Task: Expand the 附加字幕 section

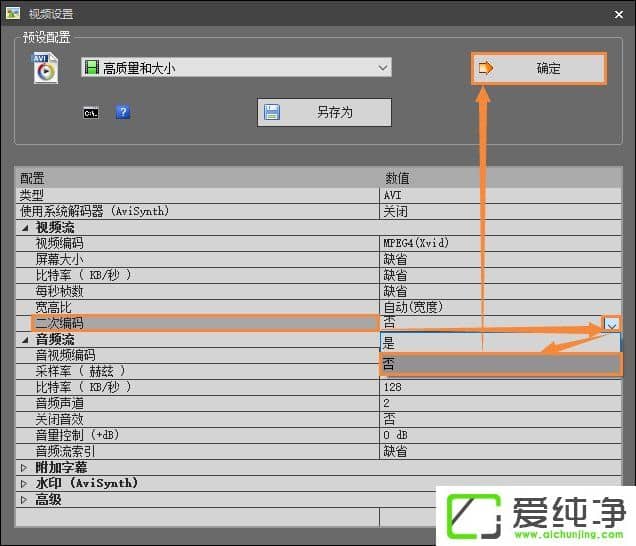Action: 25,467
